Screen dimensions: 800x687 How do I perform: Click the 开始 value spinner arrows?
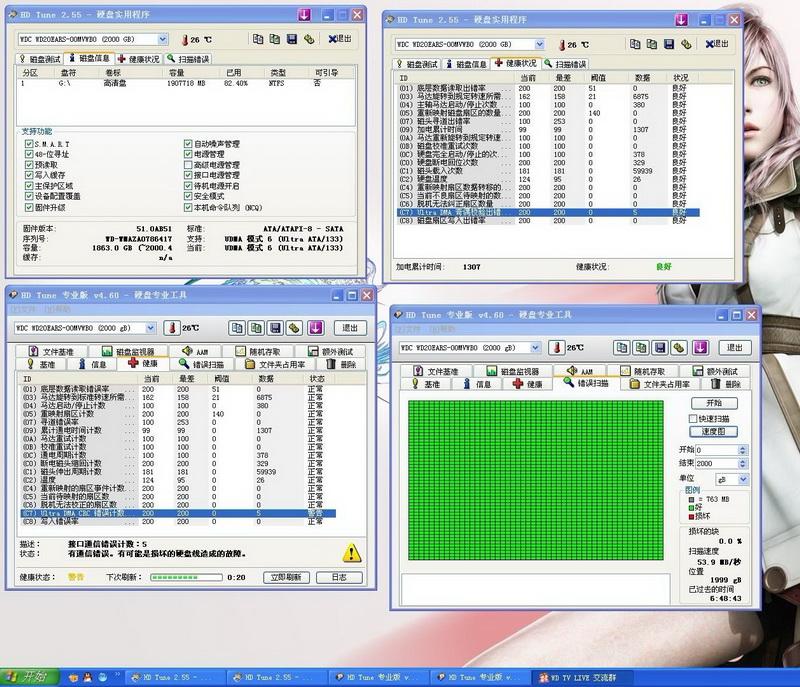point(743,450)
